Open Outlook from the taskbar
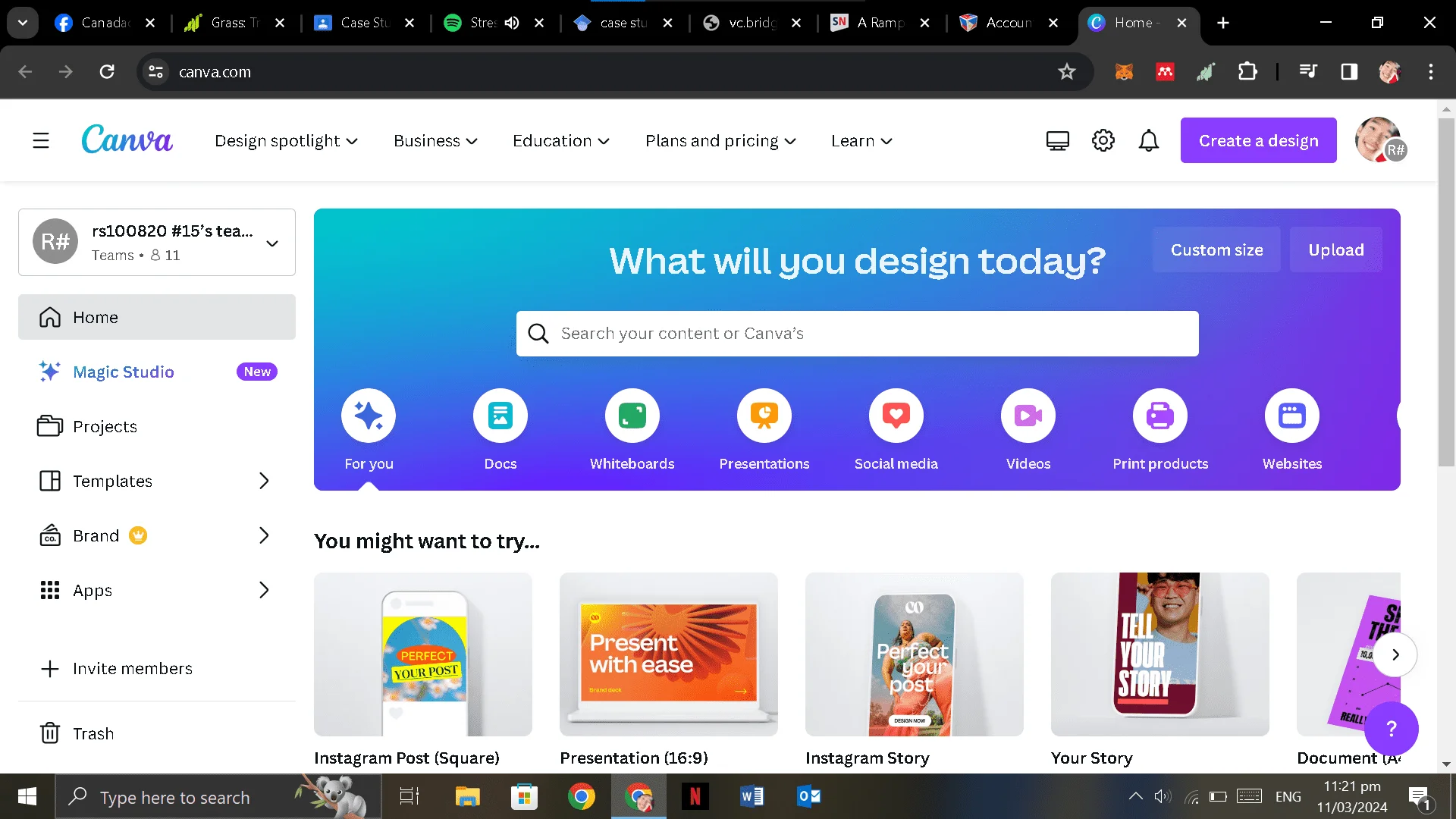This screenshot has width=1456, height=819. (x=808, y=796)
